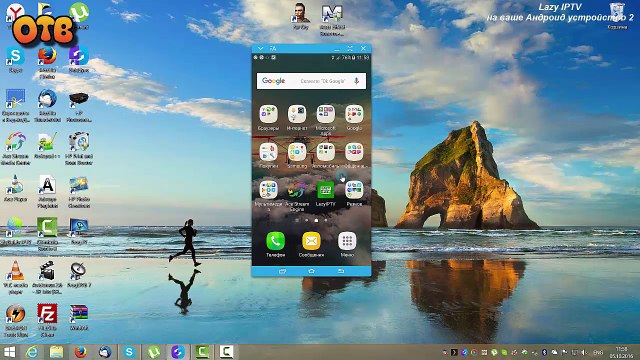The width and height of the screenshot is (640, 360).
Task: Open the LazyIPTV app on the phone screen
Action: (325, 191)
